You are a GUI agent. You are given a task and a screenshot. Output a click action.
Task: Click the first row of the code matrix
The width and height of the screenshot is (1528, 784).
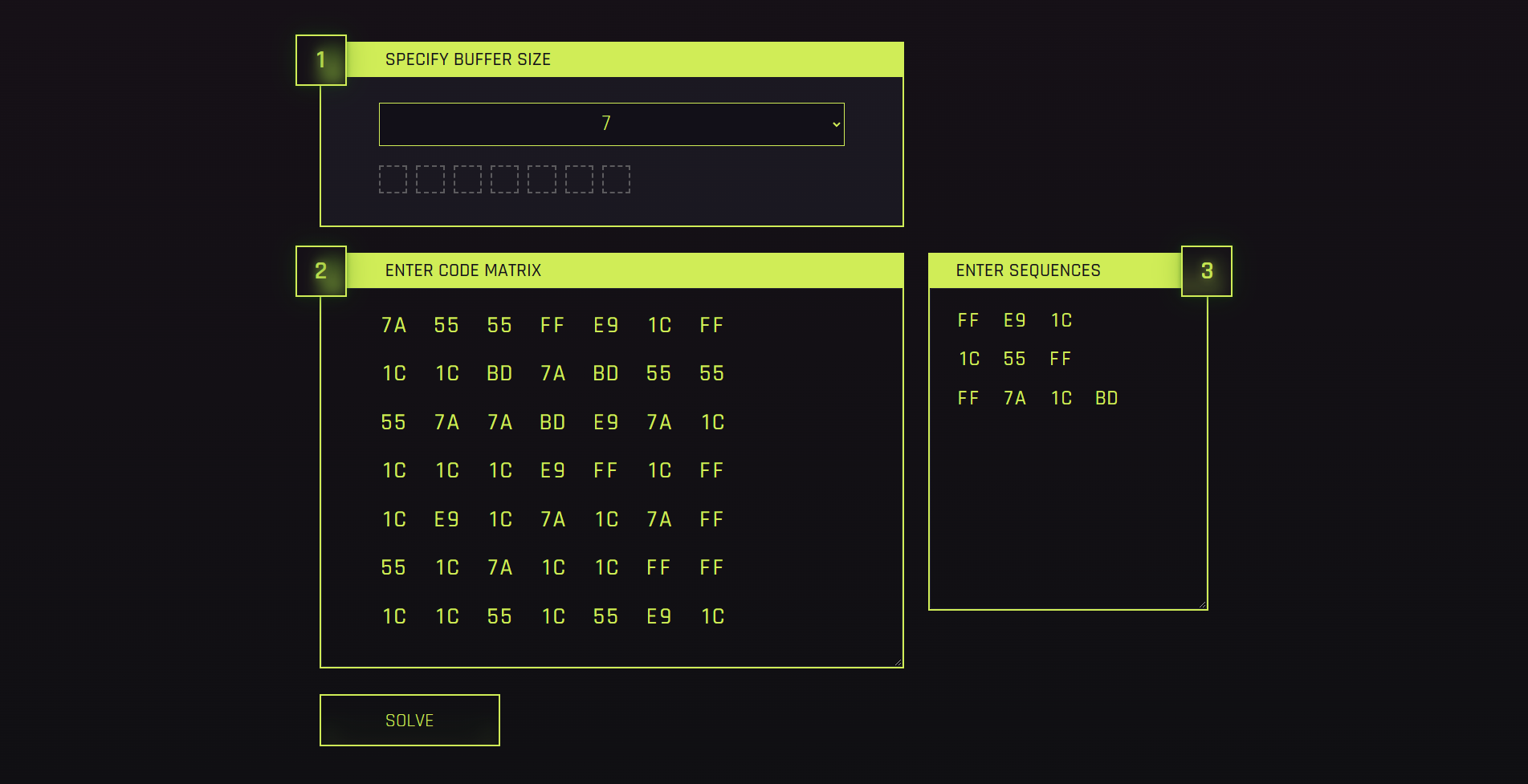[552, 325]
